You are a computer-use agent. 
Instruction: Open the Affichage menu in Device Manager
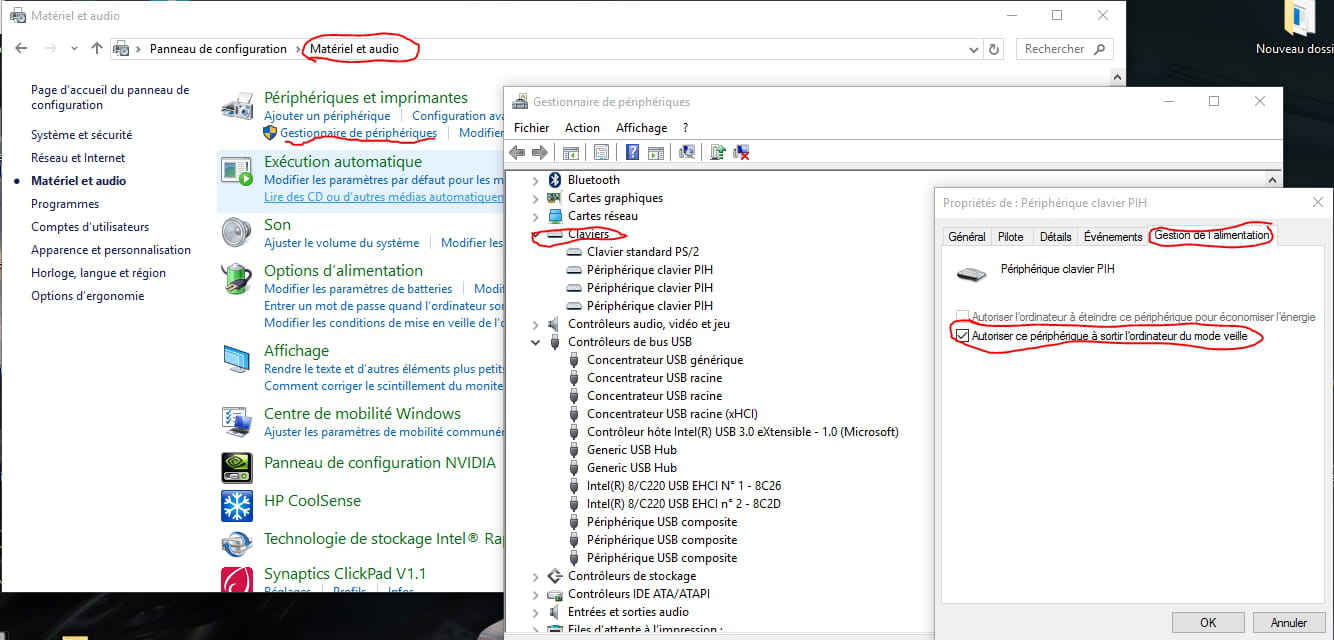(x=641, y=128)
